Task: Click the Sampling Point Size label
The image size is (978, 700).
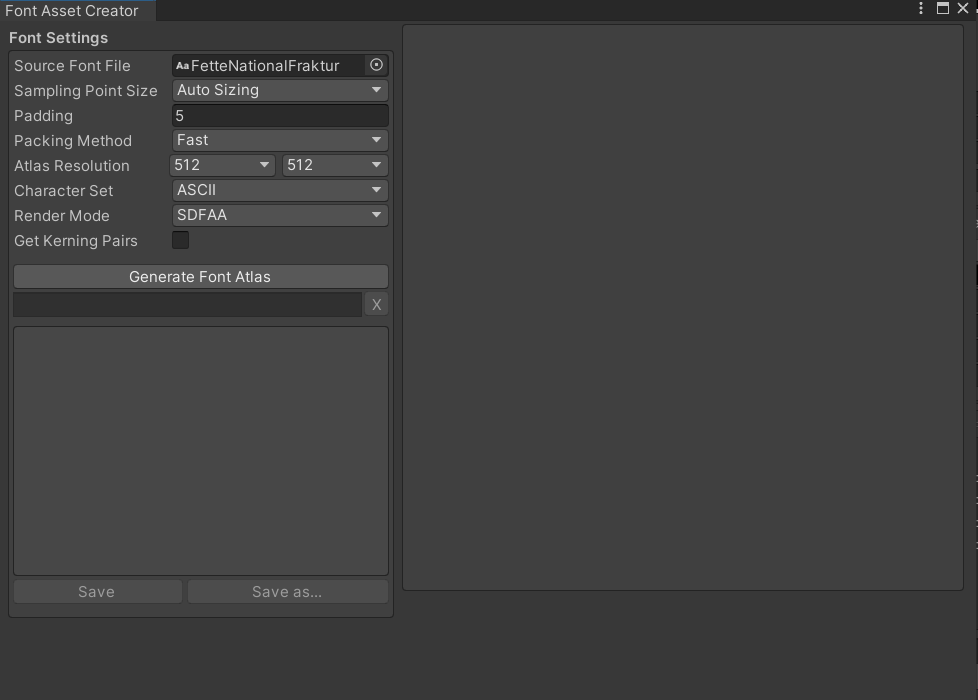Action: click(85, 90)
